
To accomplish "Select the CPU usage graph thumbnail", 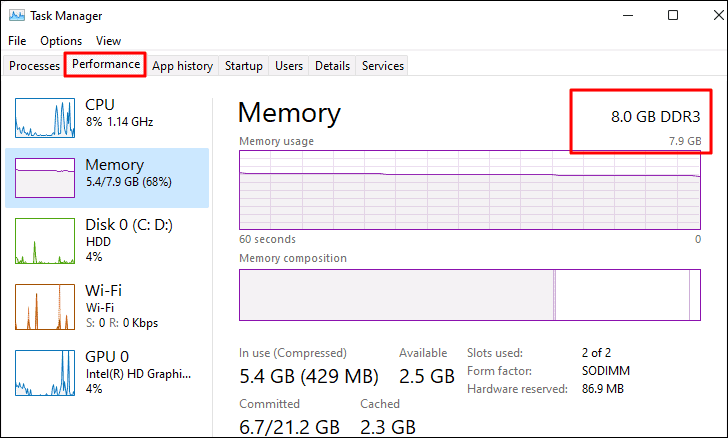I will click(x=45, y=118).
